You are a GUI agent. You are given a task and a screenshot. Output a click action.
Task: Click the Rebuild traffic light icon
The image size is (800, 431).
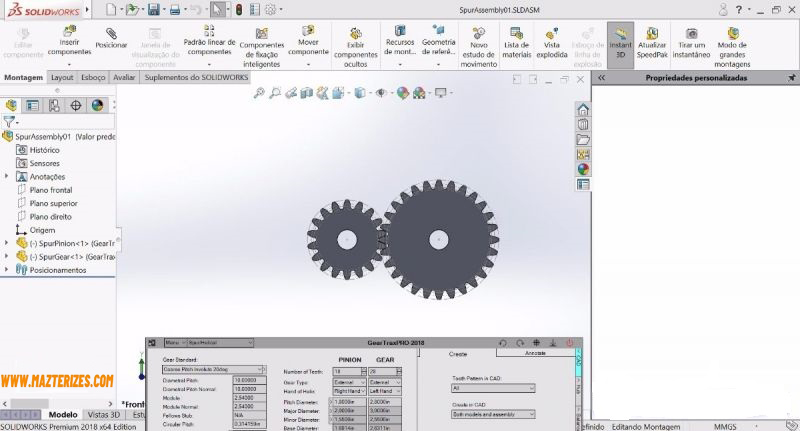coord(239,9)
